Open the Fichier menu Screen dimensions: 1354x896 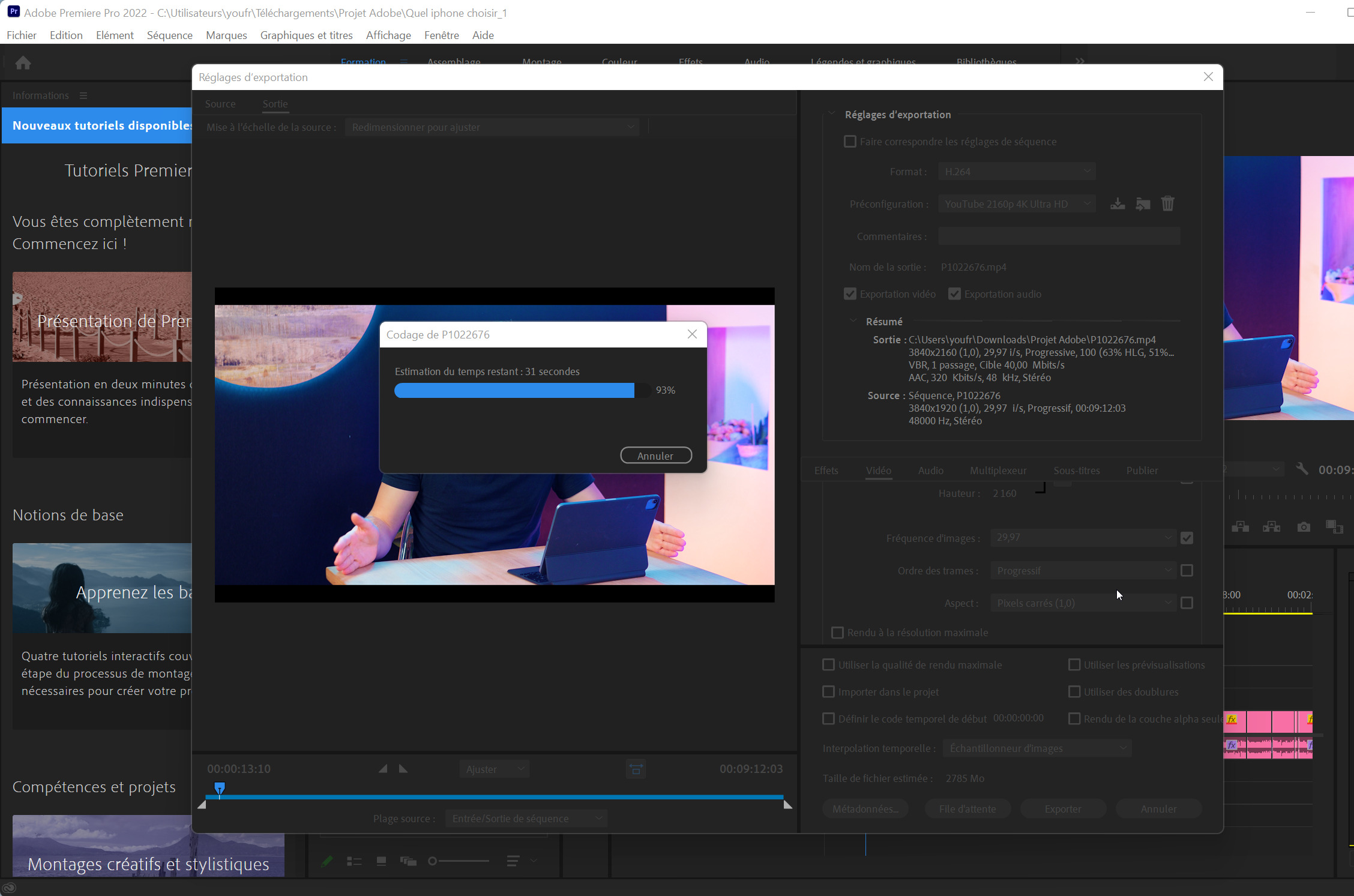tap(22, 35)
